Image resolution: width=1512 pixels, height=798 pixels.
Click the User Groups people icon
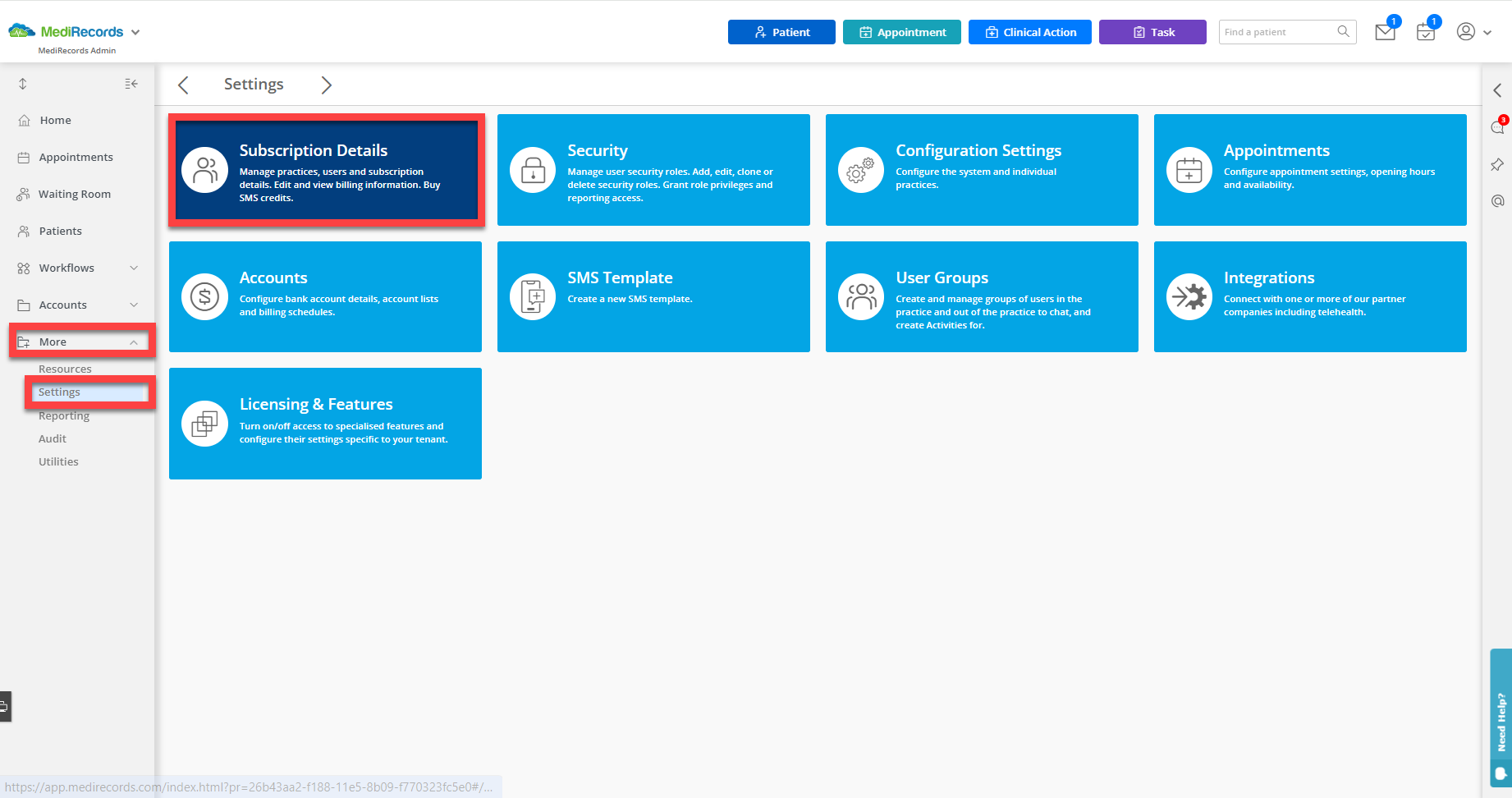tap(861, 296)
